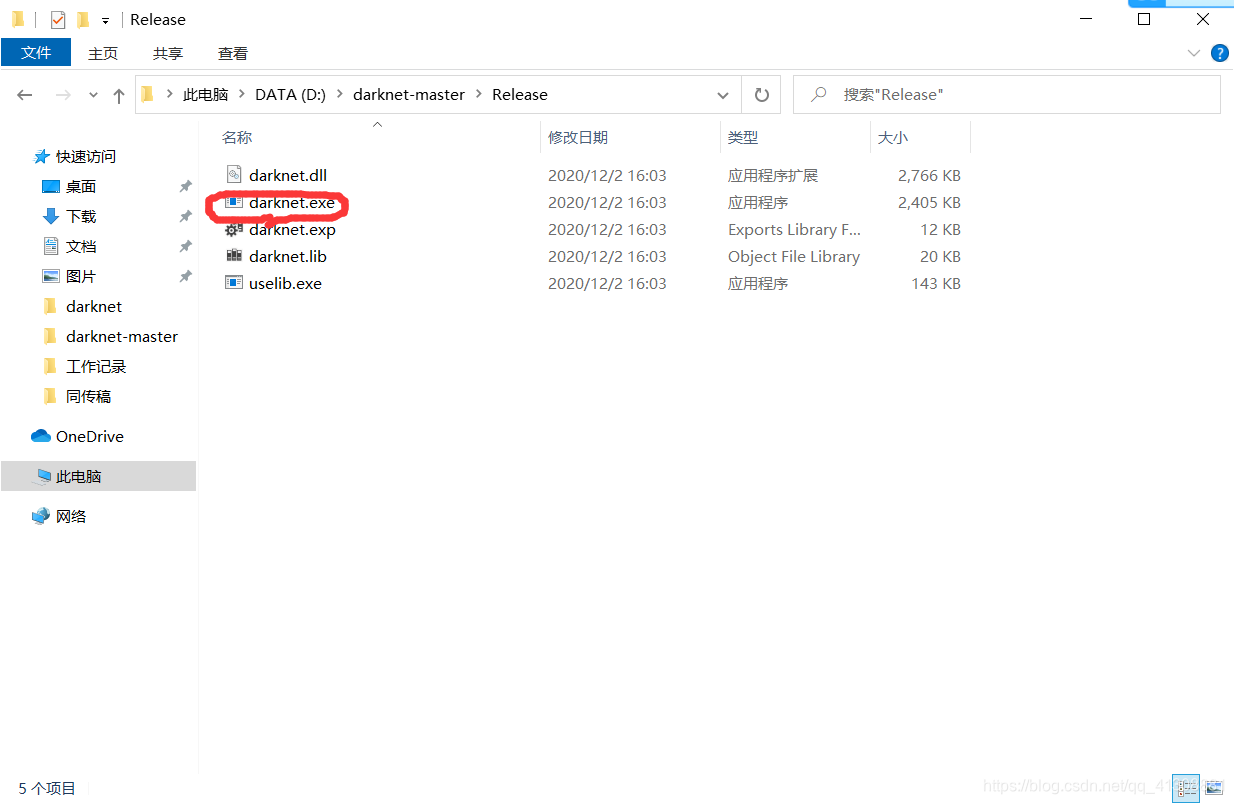Click the search magnifier icon
Screen dimensions: 1234x804
[819, 94]
